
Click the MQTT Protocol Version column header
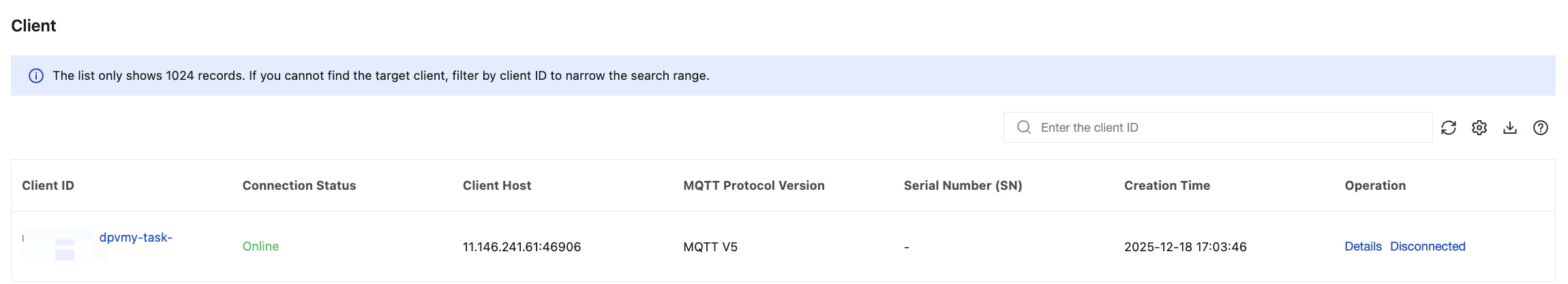coord(754,186)
